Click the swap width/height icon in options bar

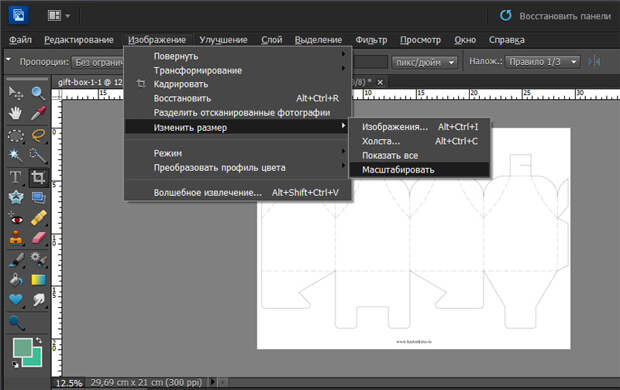click(x=594, y=62)
